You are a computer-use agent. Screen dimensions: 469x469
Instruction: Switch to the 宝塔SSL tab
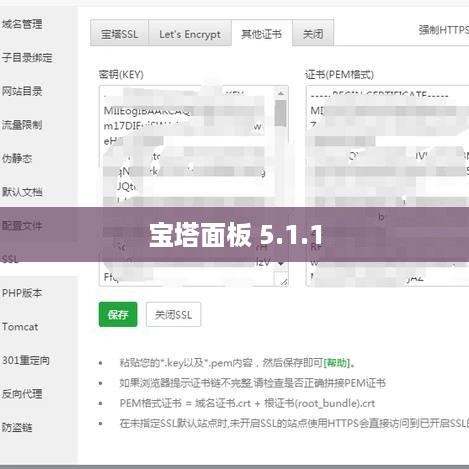[119, 34]
